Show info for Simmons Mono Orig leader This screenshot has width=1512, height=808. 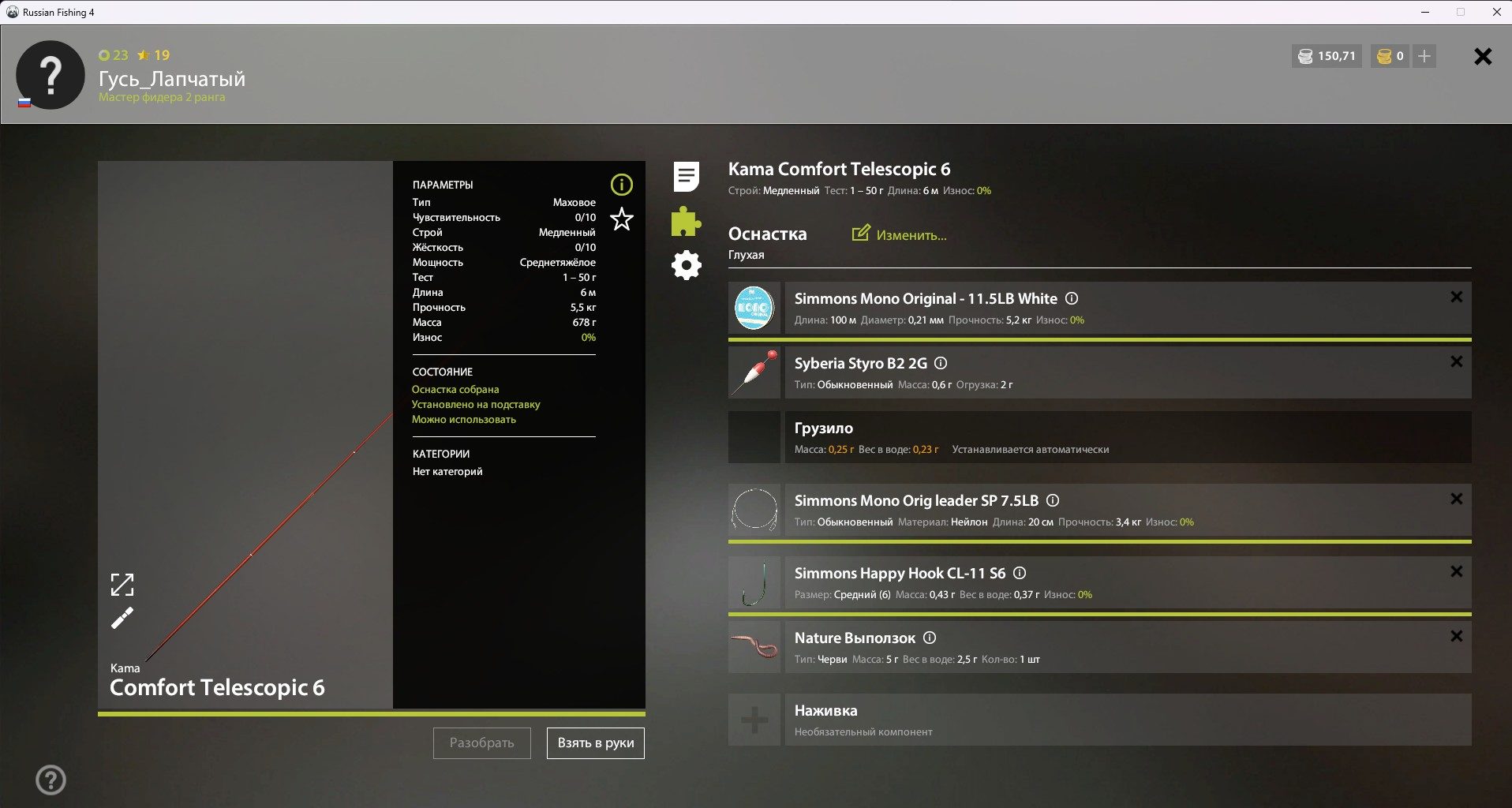(x=1053, y=500)
